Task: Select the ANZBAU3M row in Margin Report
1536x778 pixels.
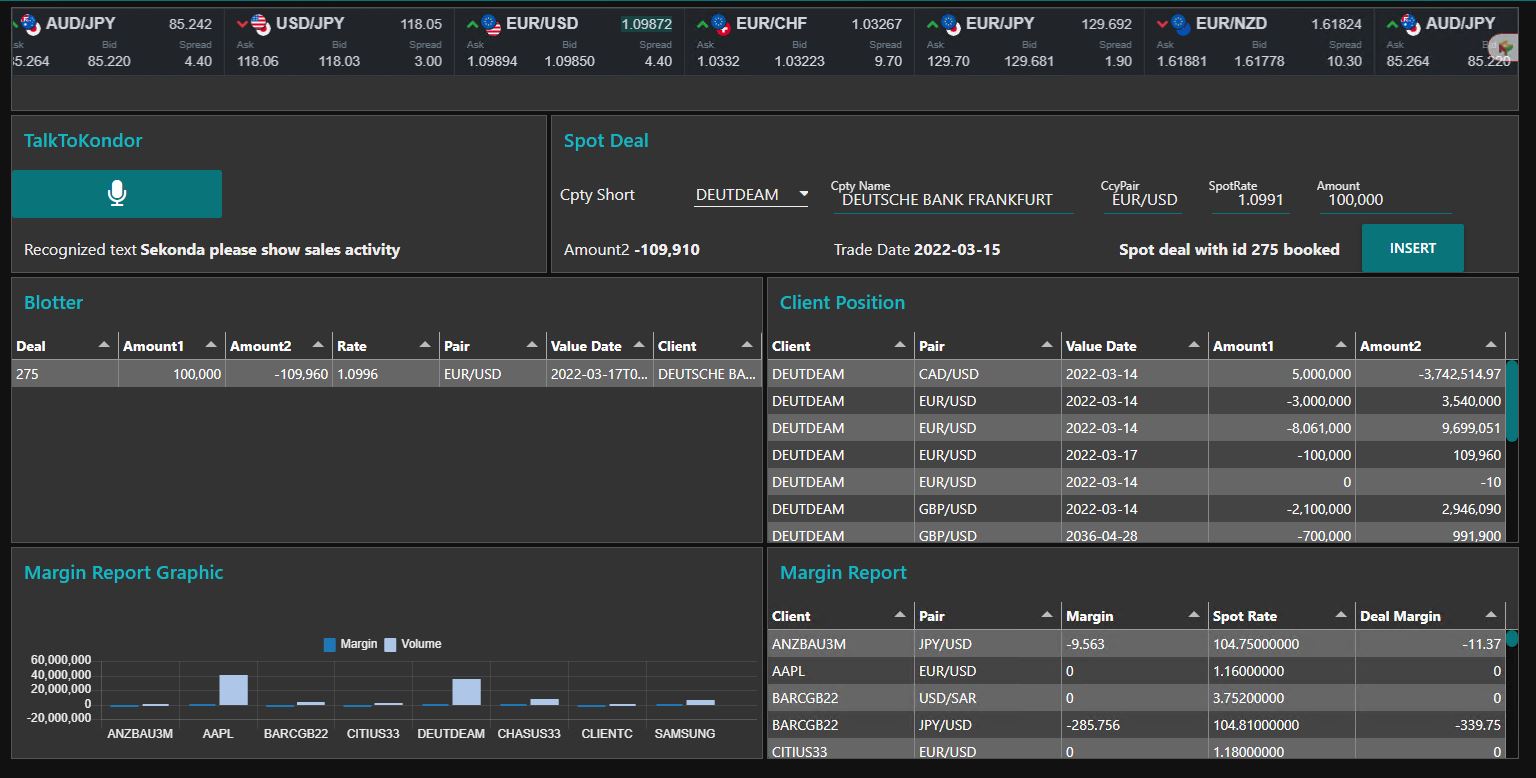Action: 1136,644
